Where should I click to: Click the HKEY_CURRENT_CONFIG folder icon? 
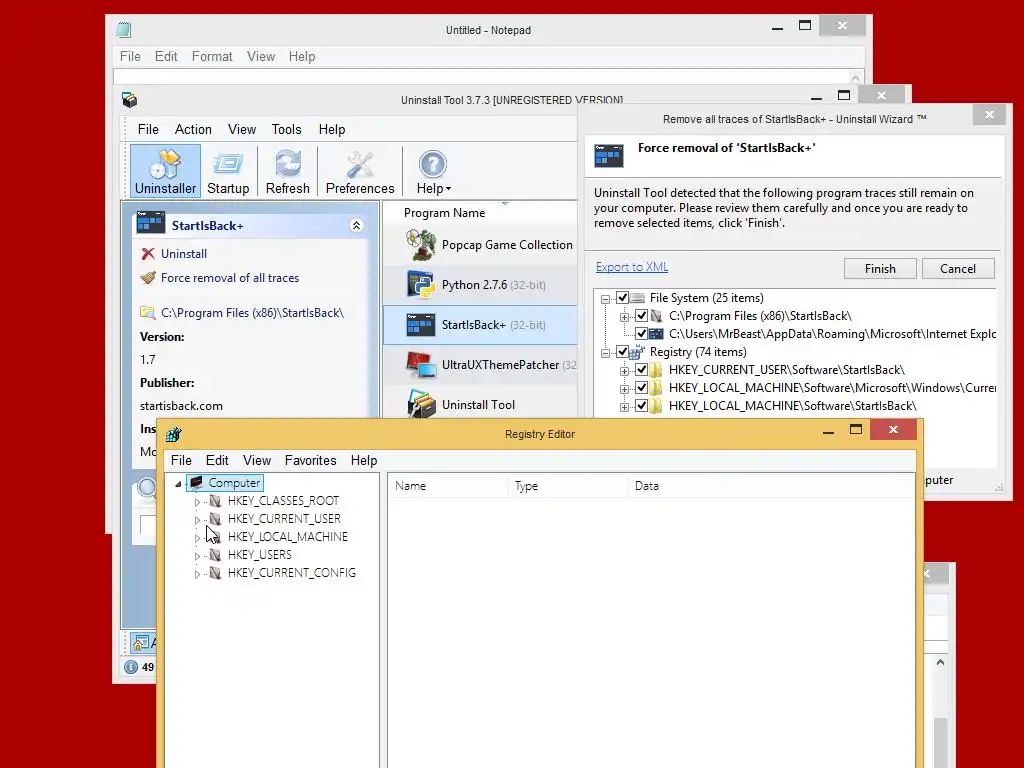tap(215, 573)
